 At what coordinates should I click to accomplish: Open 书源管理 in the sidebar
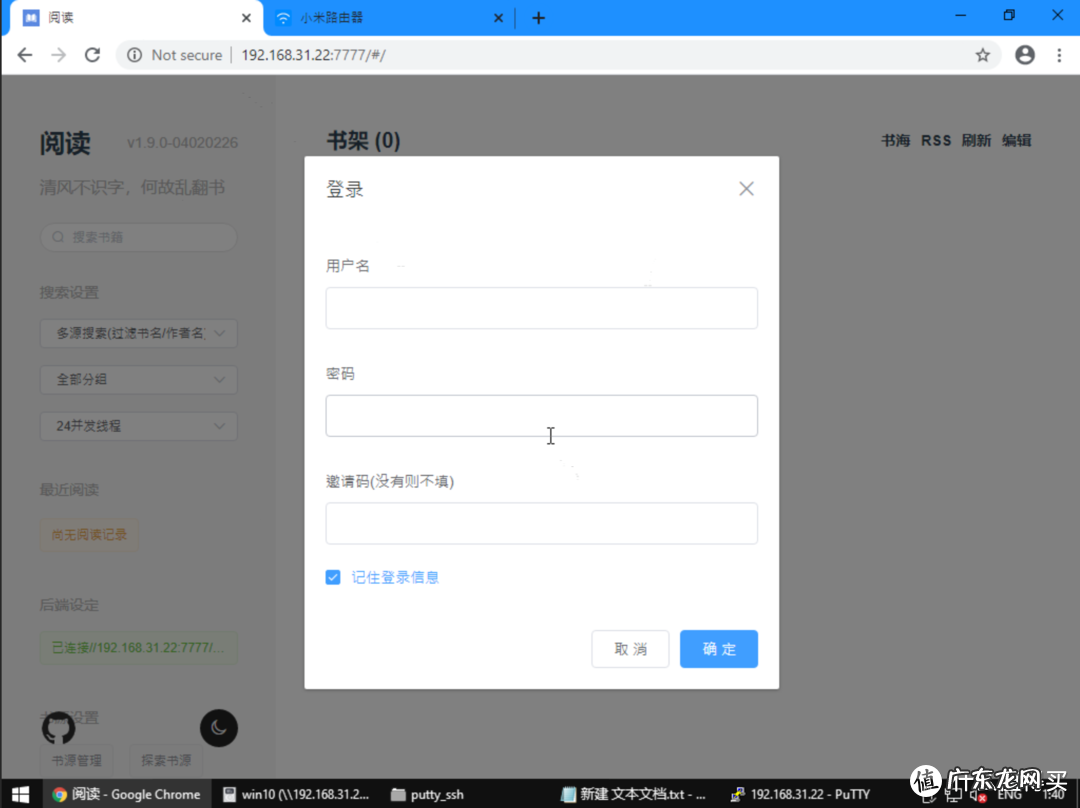tap(76, 760)
